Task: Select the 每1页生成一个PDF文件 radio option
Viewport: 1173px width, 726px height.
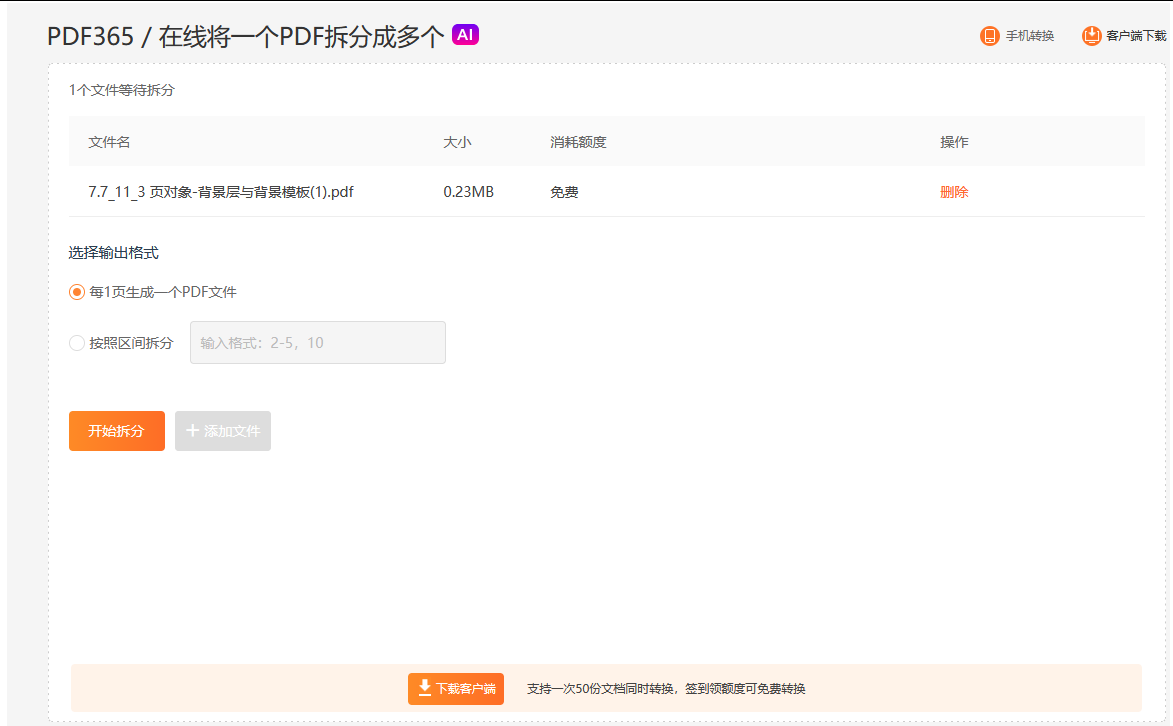Action: point(76,292)
